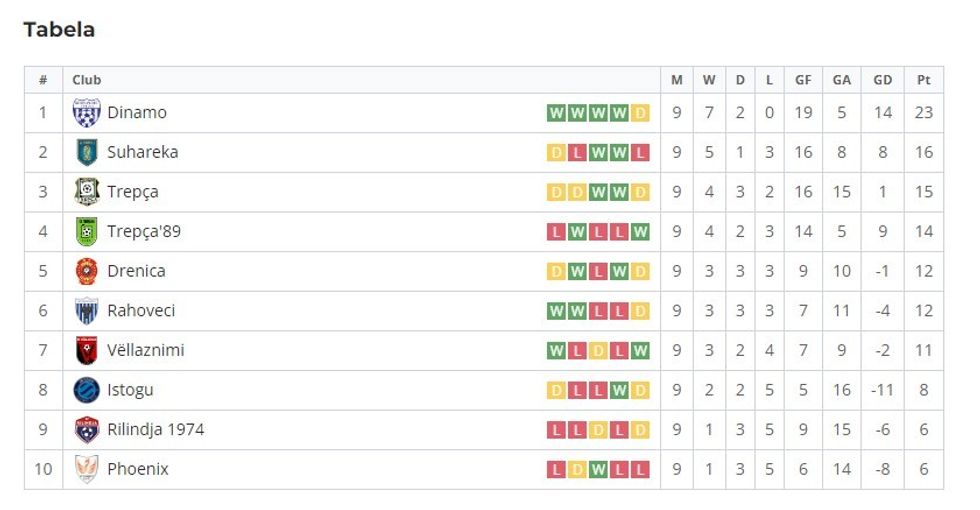
Task: Click the Trepça'89 green crest icon
Action: coord(87,232)
